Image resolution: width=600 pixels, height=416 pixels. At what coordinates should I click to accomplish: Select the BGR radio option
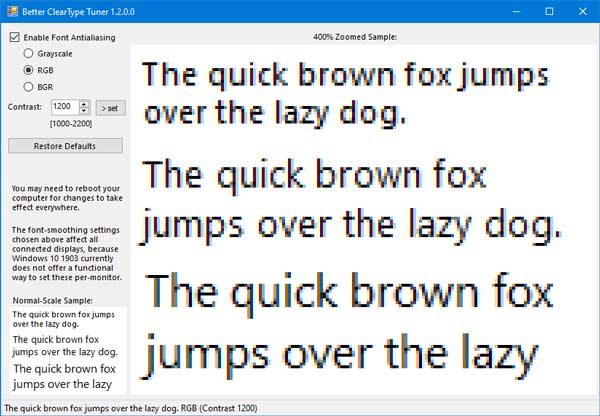pos(28,87)
